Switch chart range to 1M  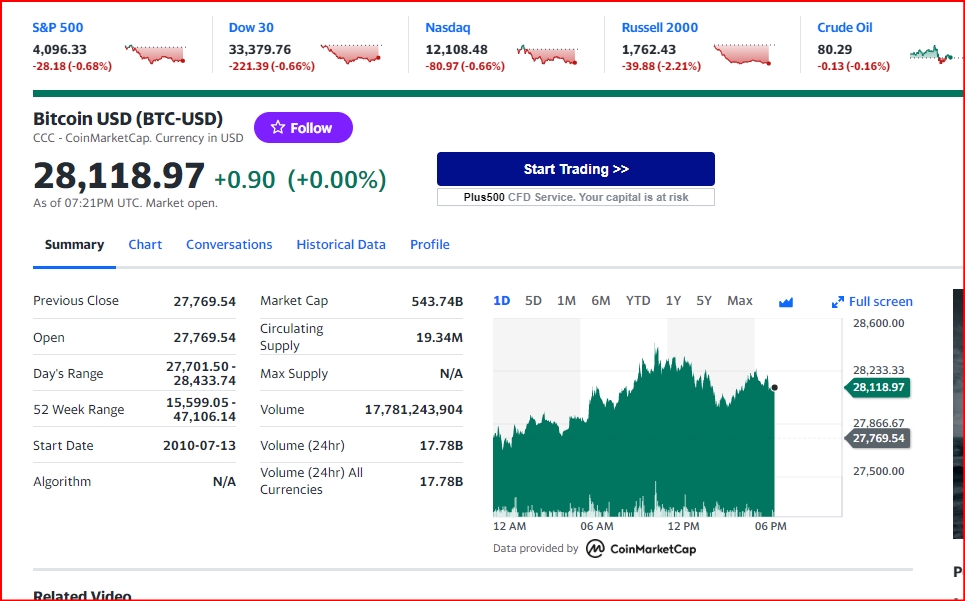[x=566, y=301]
